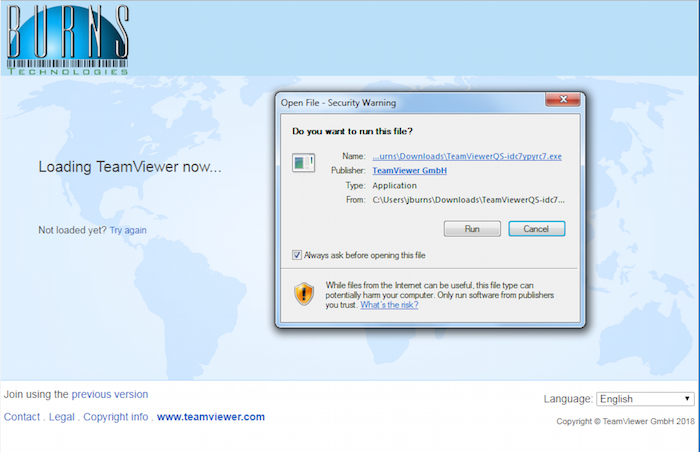
Task: Open the Copyright info footer link
Action: (116, 417)
